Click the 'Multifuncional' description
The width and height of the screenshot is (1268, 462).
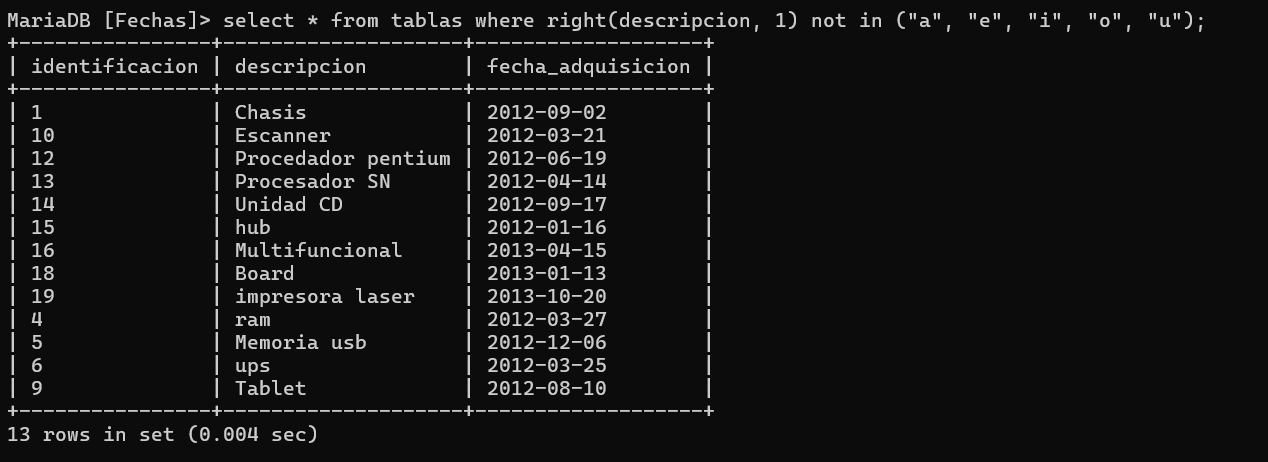tap(318, 251)
